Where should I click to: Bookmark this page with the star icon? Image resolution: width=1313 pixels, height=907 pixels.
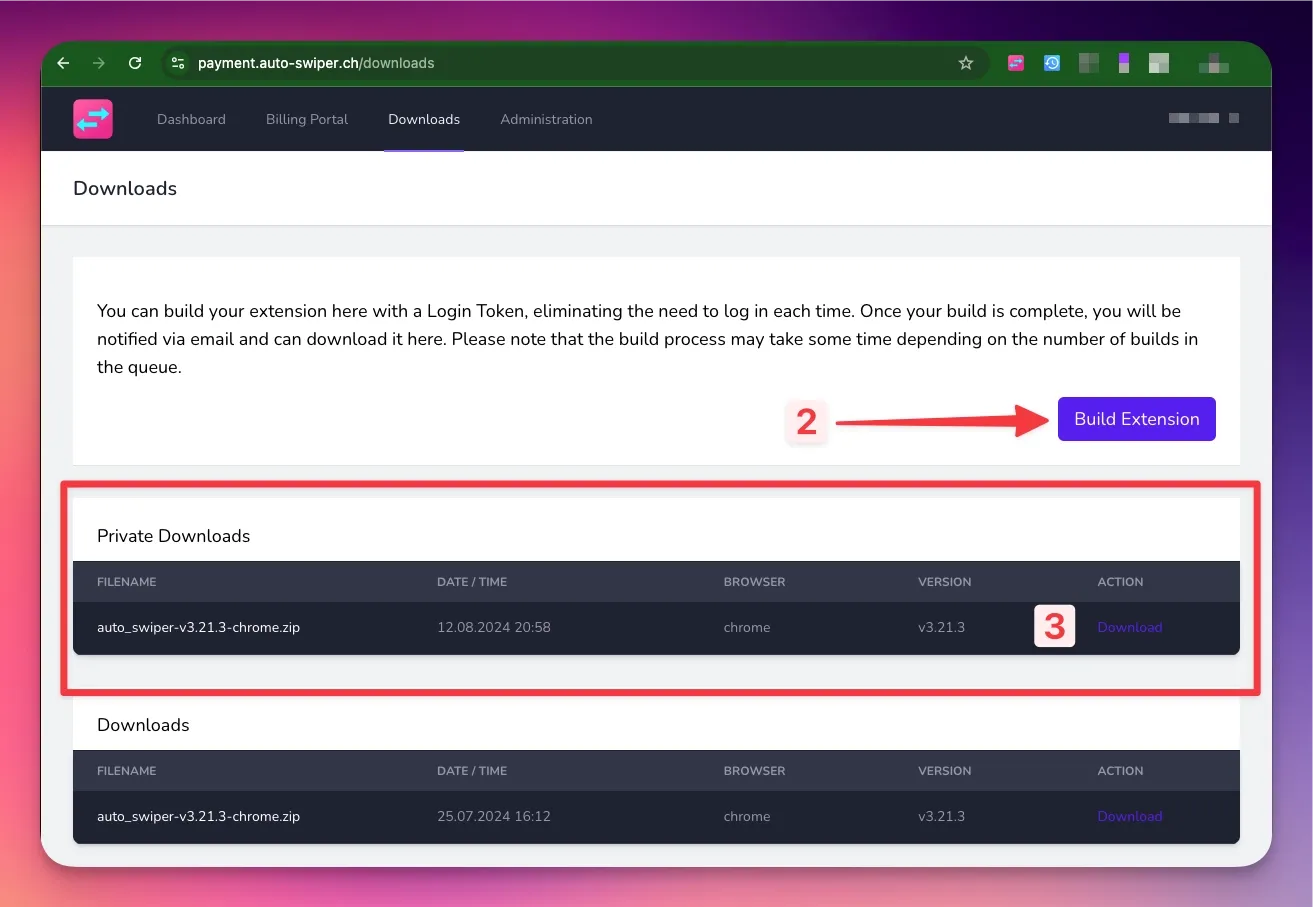pos(966,63)
